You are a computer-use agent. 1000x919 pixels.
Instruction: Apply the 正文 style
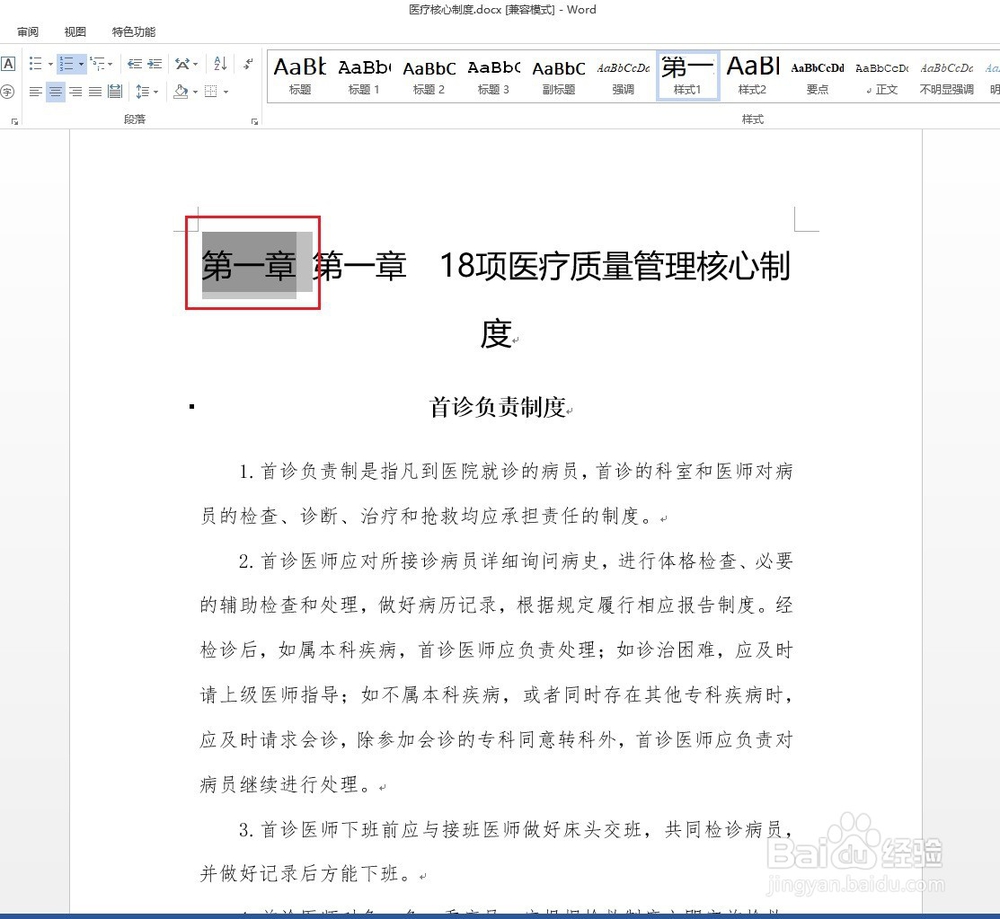pyautogui.click(x=882, y=76)
